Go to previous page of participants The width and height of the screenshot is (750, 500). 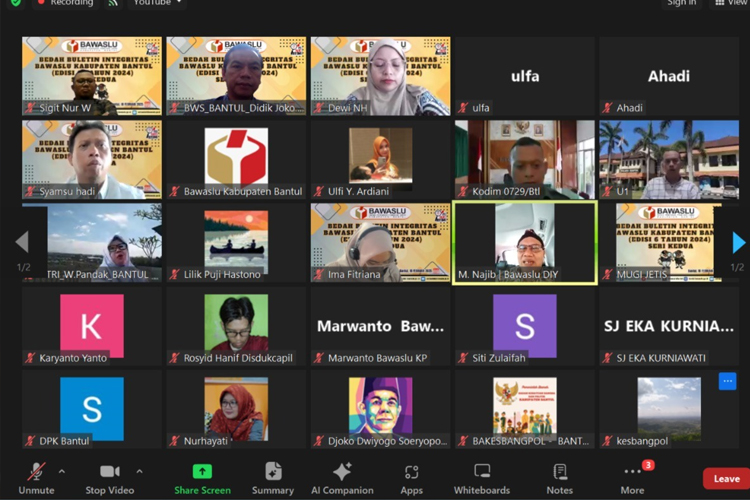coord(21,242)
